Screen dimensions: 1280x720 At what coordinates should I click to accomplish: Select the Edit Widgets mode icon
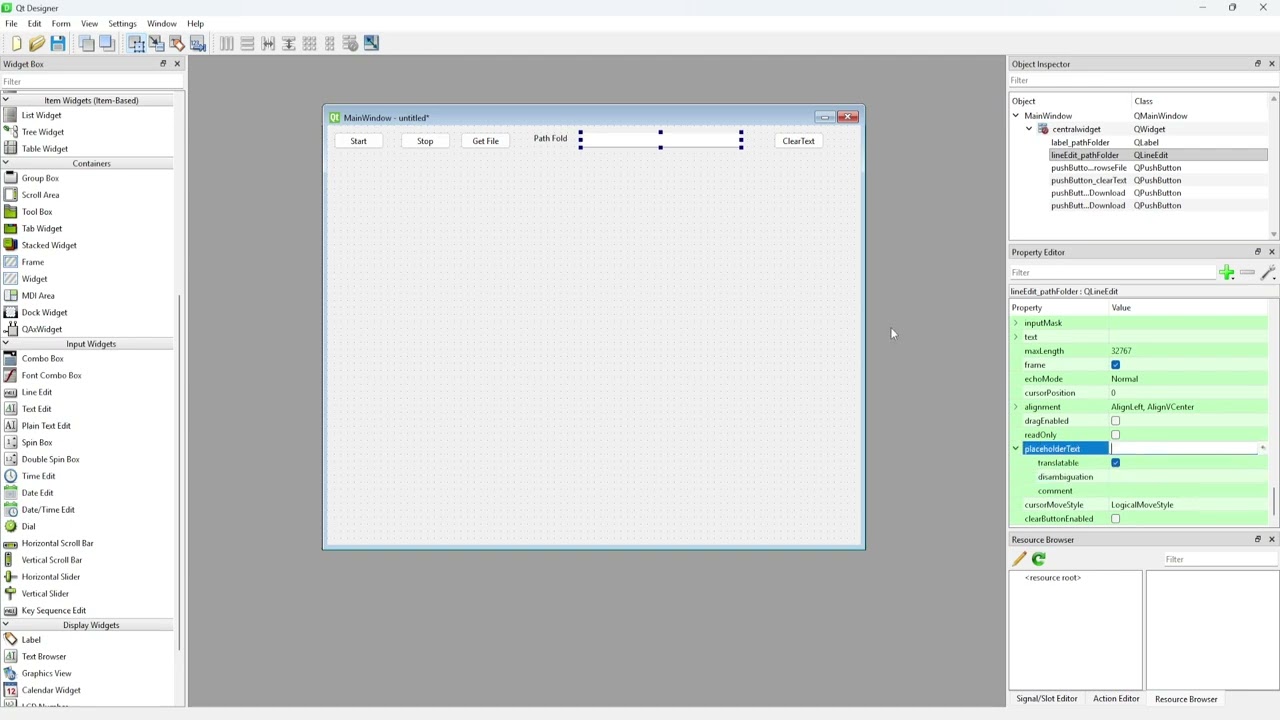pyautogui.click(x=136, y=43)
